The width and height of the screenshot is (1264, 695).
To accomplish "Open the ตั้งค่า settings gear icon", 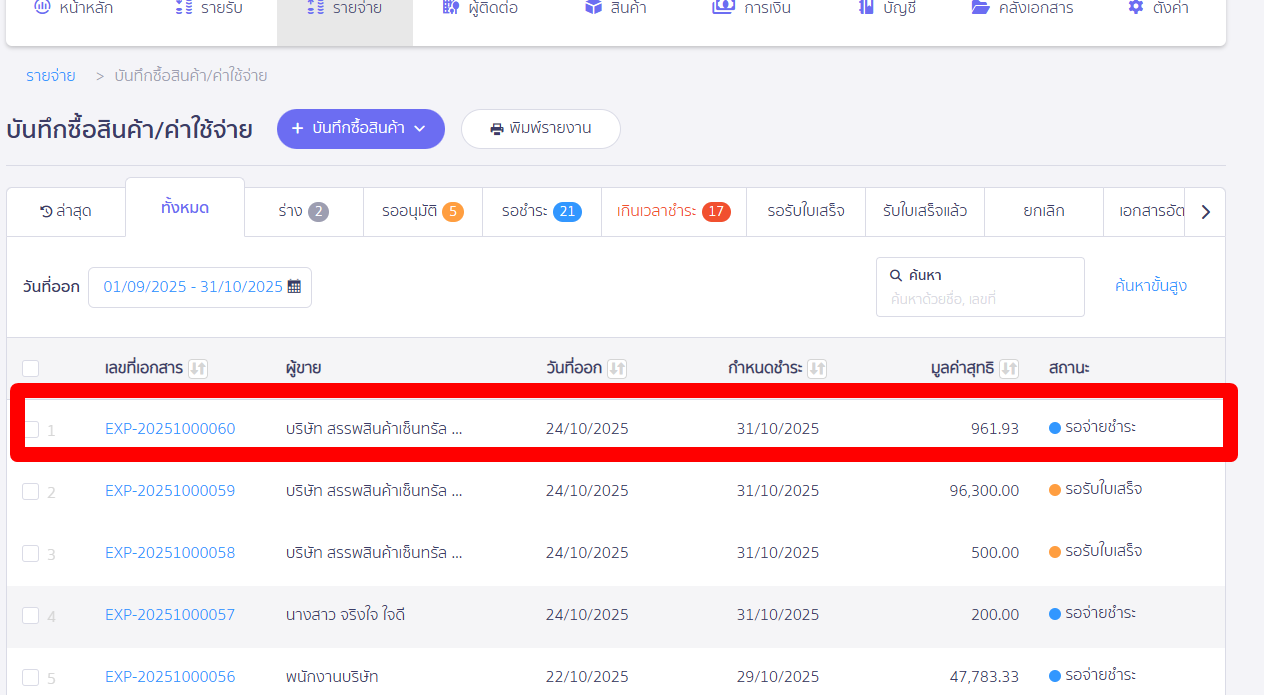I will pos(1134,7).
